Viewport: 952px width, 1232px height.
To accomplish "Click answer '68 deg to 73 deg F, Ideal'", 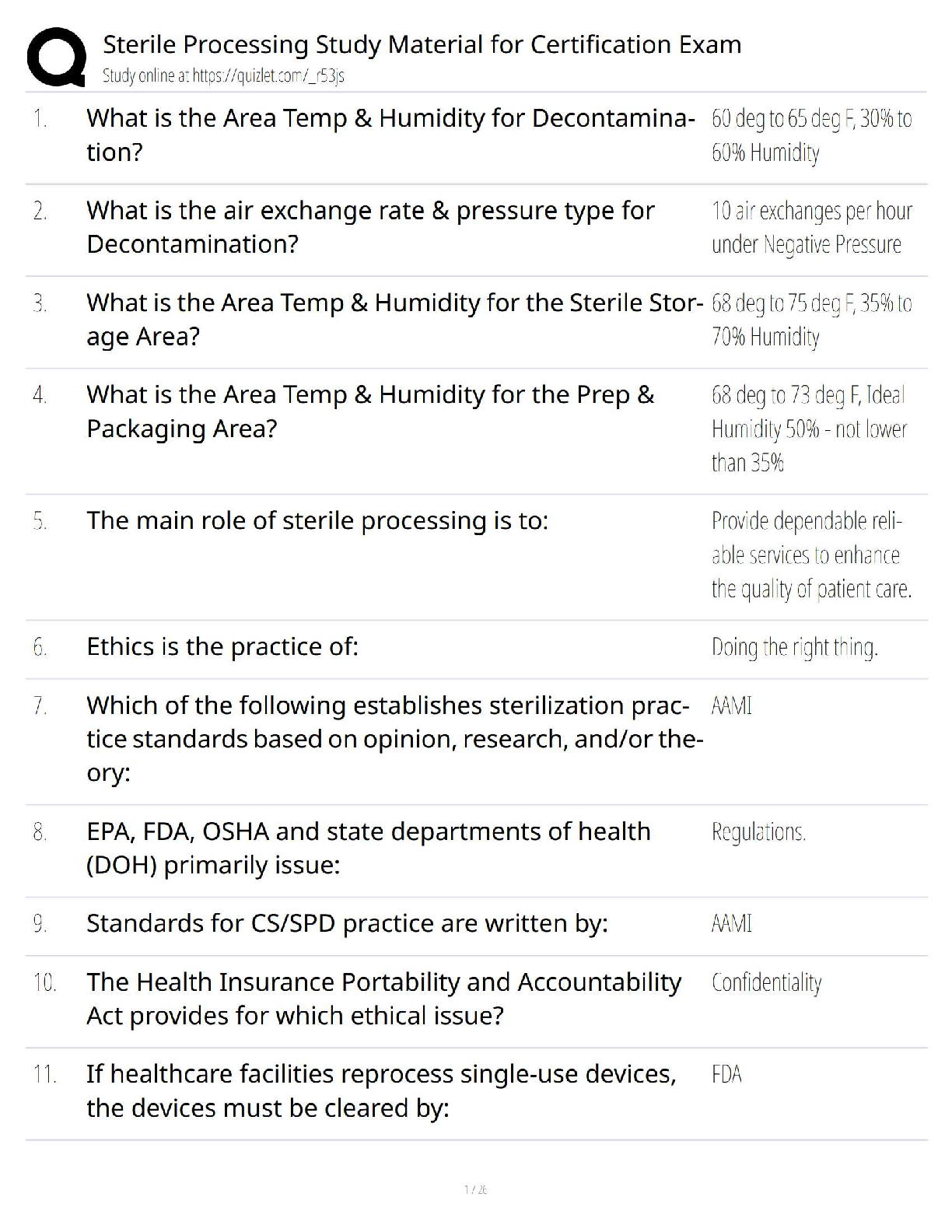I will [x=807, y=396].
